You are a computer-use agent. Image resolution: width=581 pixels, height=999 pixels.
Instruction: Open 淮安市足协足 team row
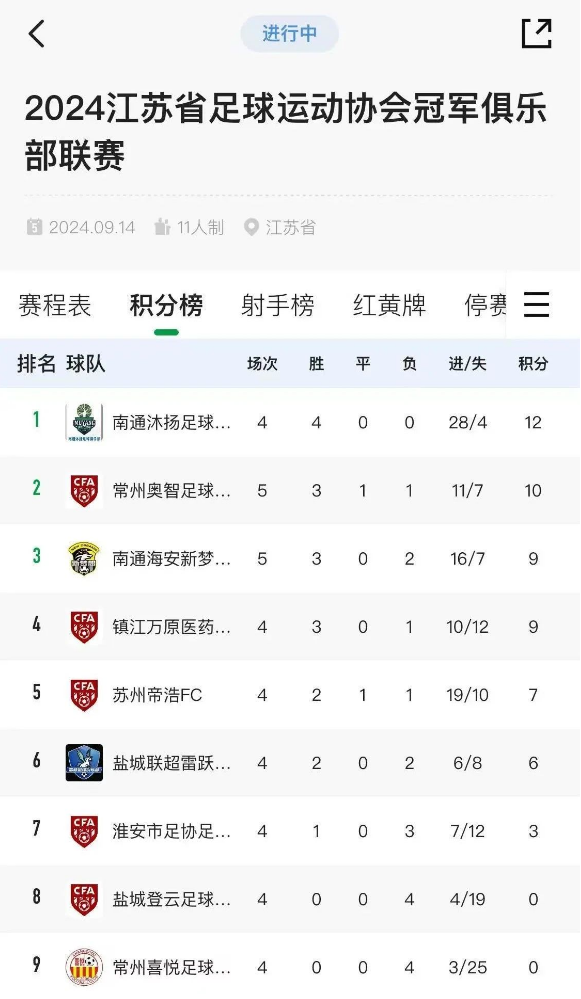pos(290,831)
